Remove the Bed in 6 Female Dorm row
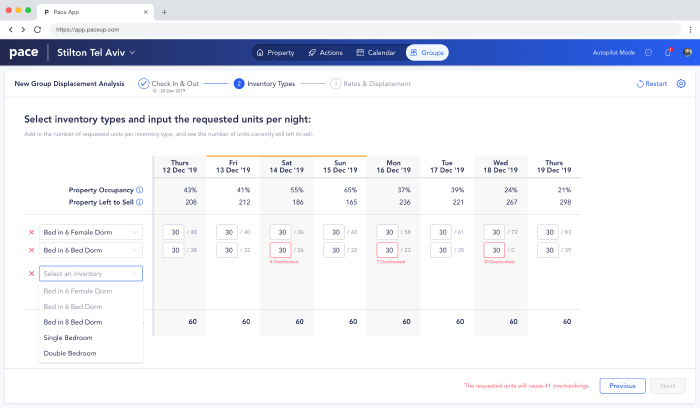This screenshot has height=408, width=700. (x=31, y=232)
